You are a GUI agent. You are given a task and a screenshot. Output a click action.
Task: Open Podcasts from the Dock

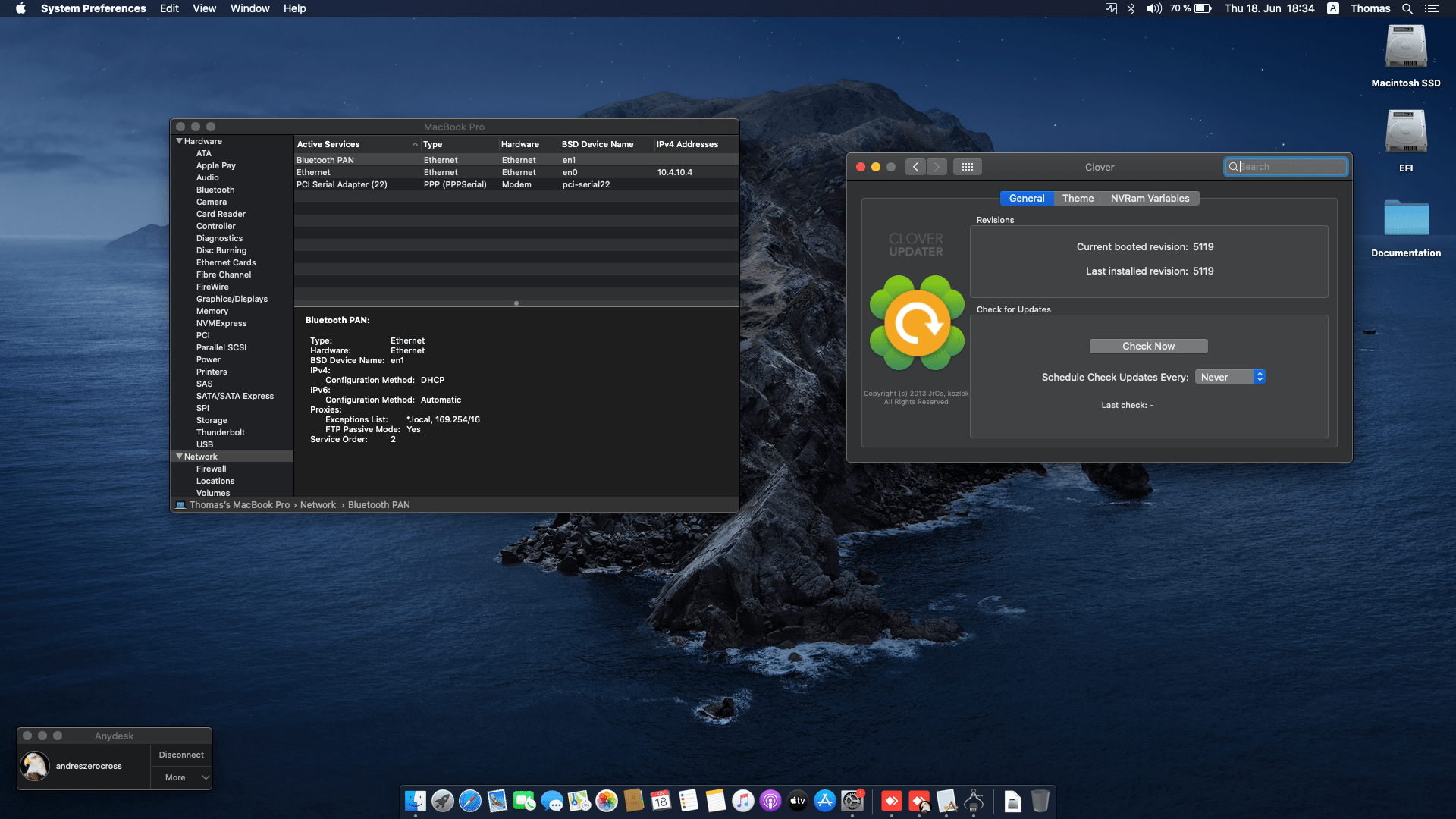[770, 801]
